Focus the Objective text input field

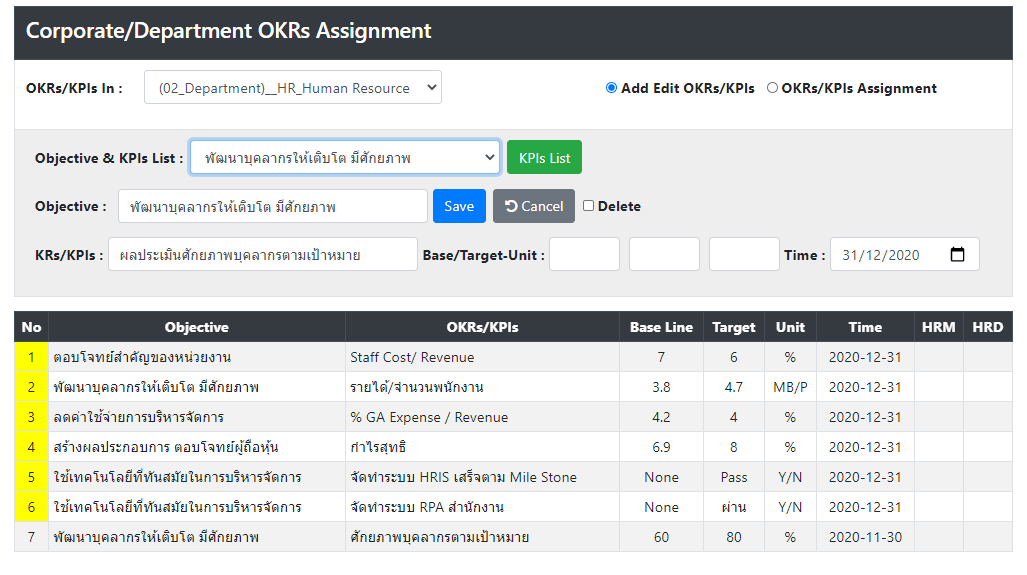272,206
